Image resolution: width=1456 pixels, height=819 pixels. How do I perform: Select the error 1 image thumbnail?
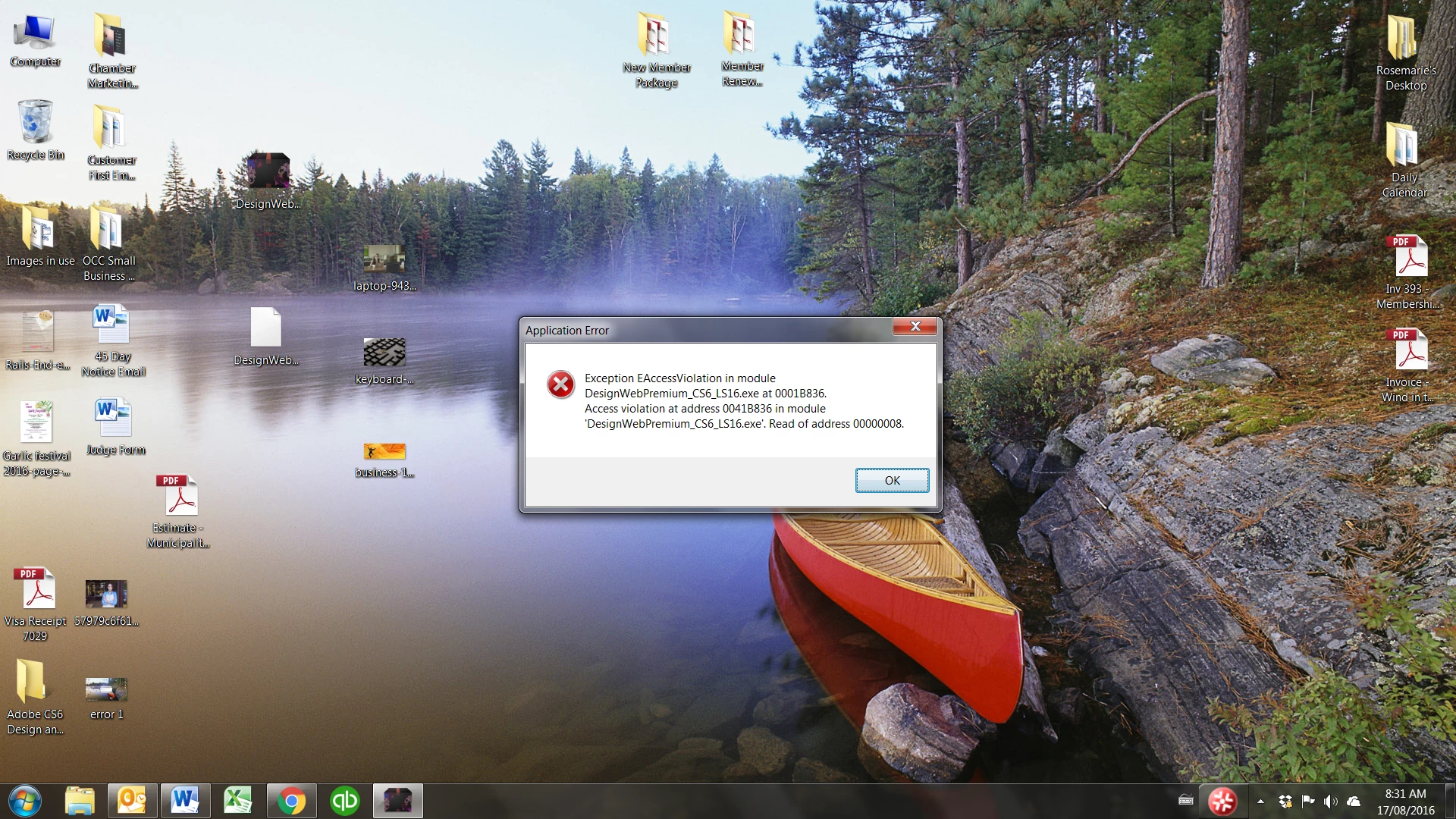pos(106,689)
